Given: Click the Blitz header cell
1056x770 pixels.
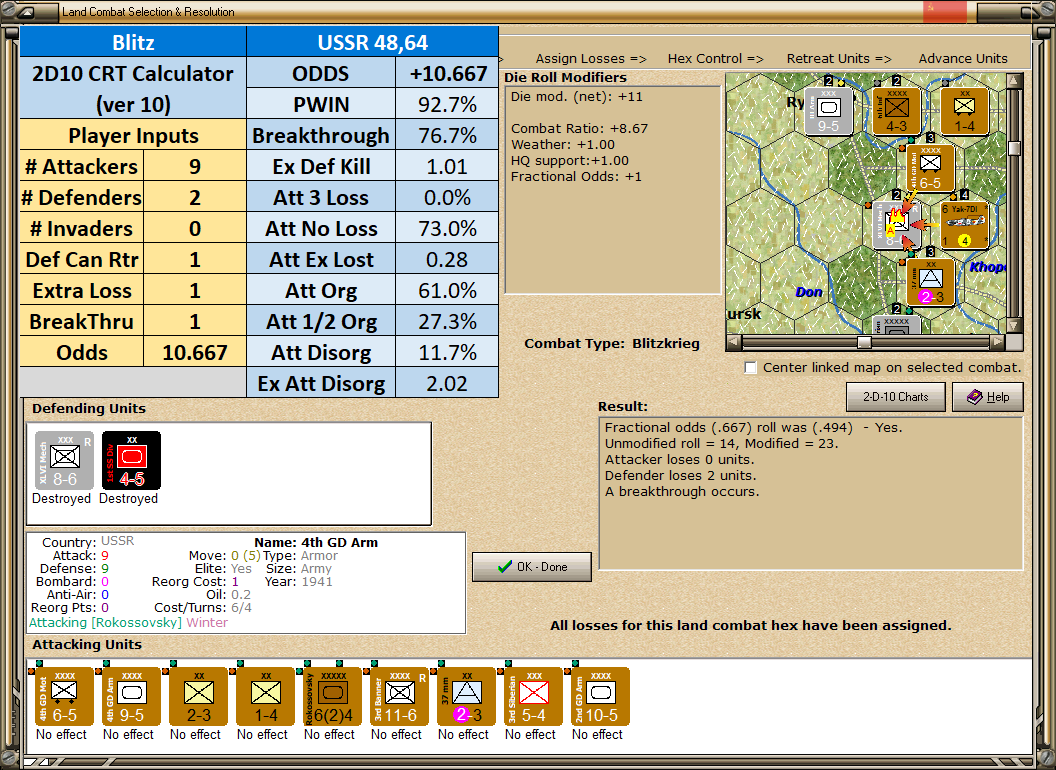Looking at the screenshot, I should 133,42.
